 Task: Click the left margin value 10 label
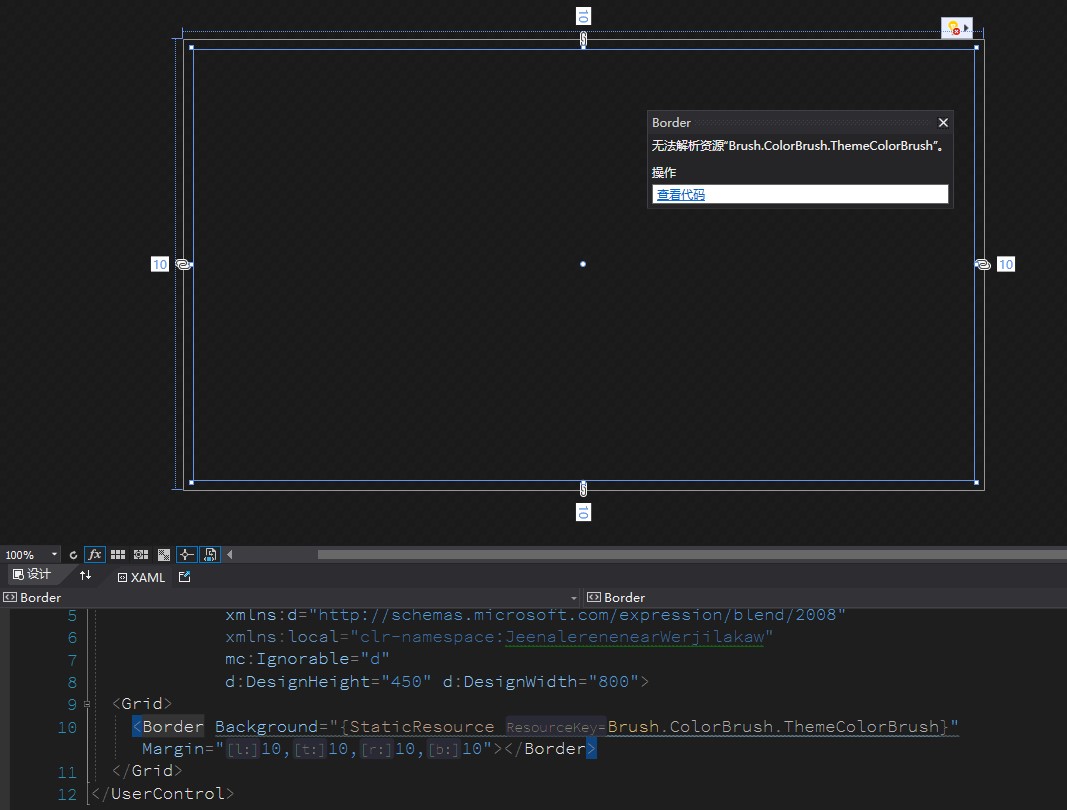[x=160, y=264]
